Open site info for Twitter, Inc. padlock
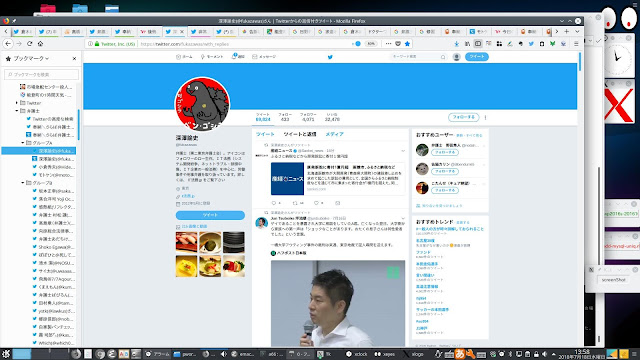Image resolution: width=640 pixels, height=360 pixels. [97, 44]
